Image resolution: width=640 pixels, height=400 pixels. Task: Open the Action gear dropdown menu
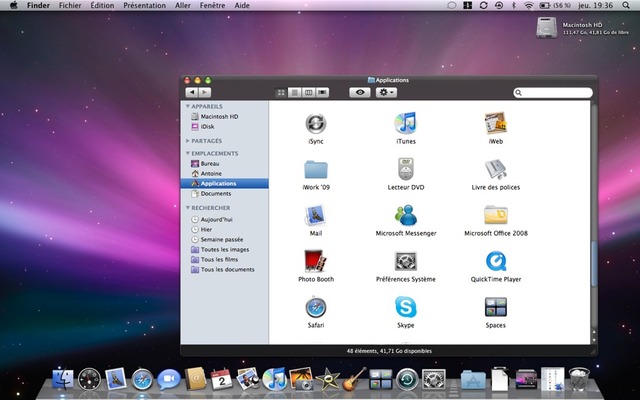click(x=386, y=93)
